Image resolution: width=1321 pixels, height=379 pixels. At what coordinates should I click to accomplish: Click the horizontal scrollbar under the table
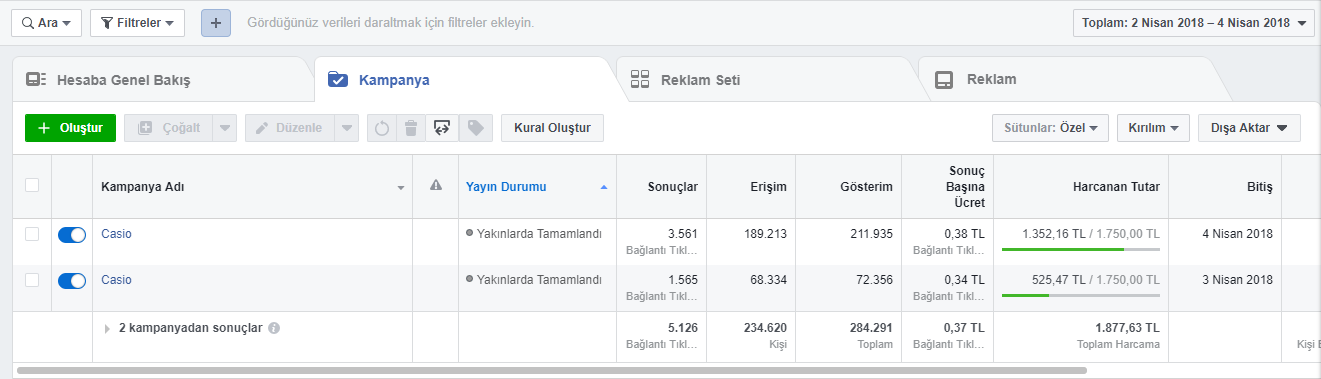552,370
